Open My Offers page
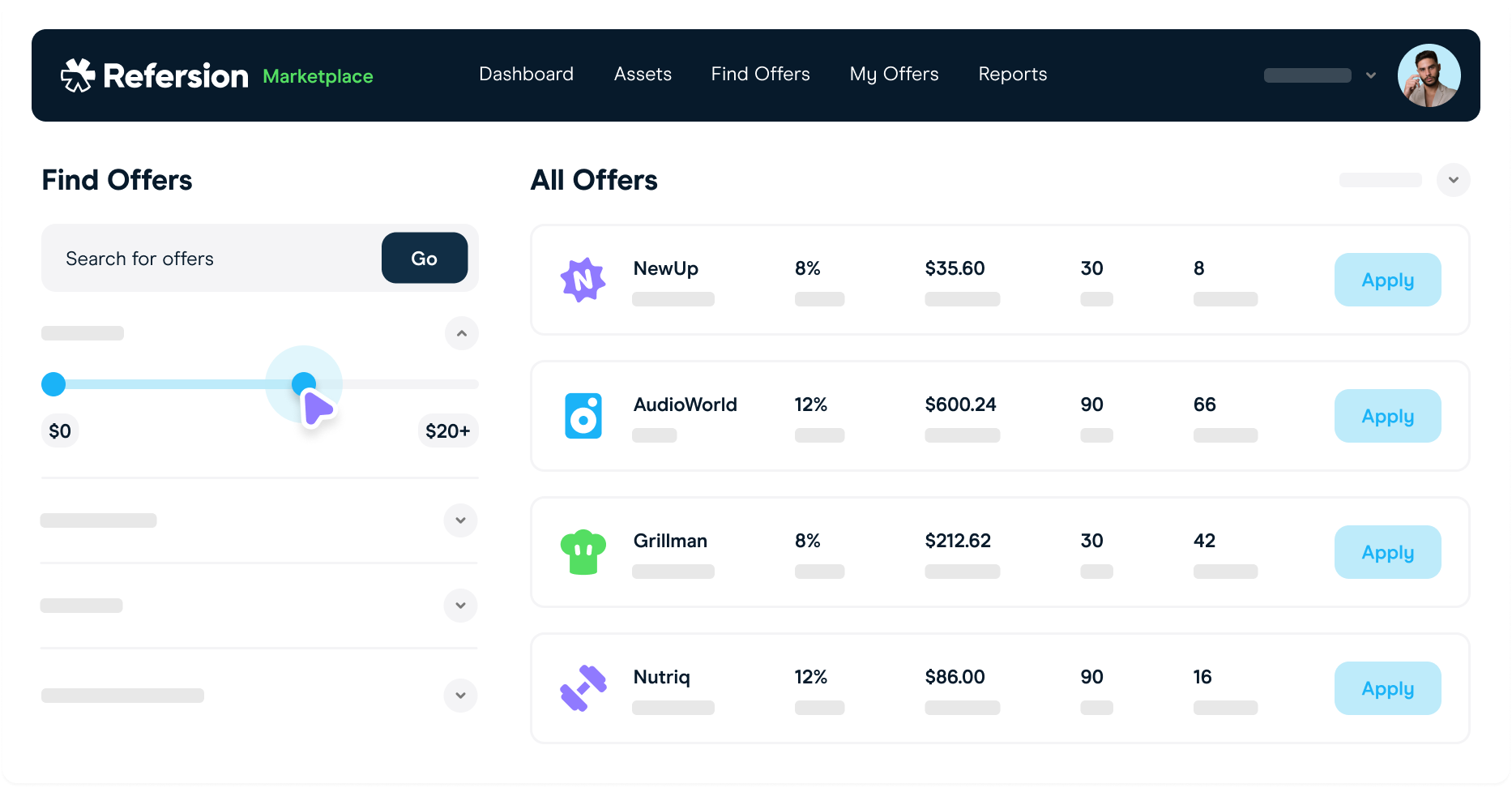 coord(894,75)
